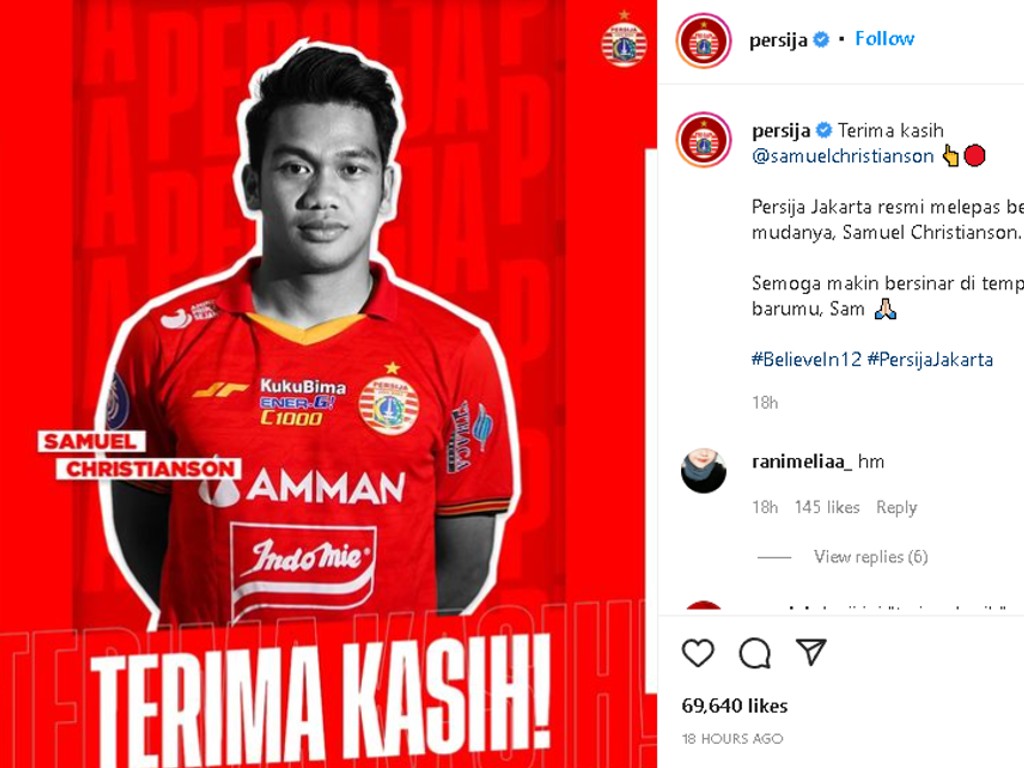
Task: Open the comment bubble icon
Action: point(755,652)
